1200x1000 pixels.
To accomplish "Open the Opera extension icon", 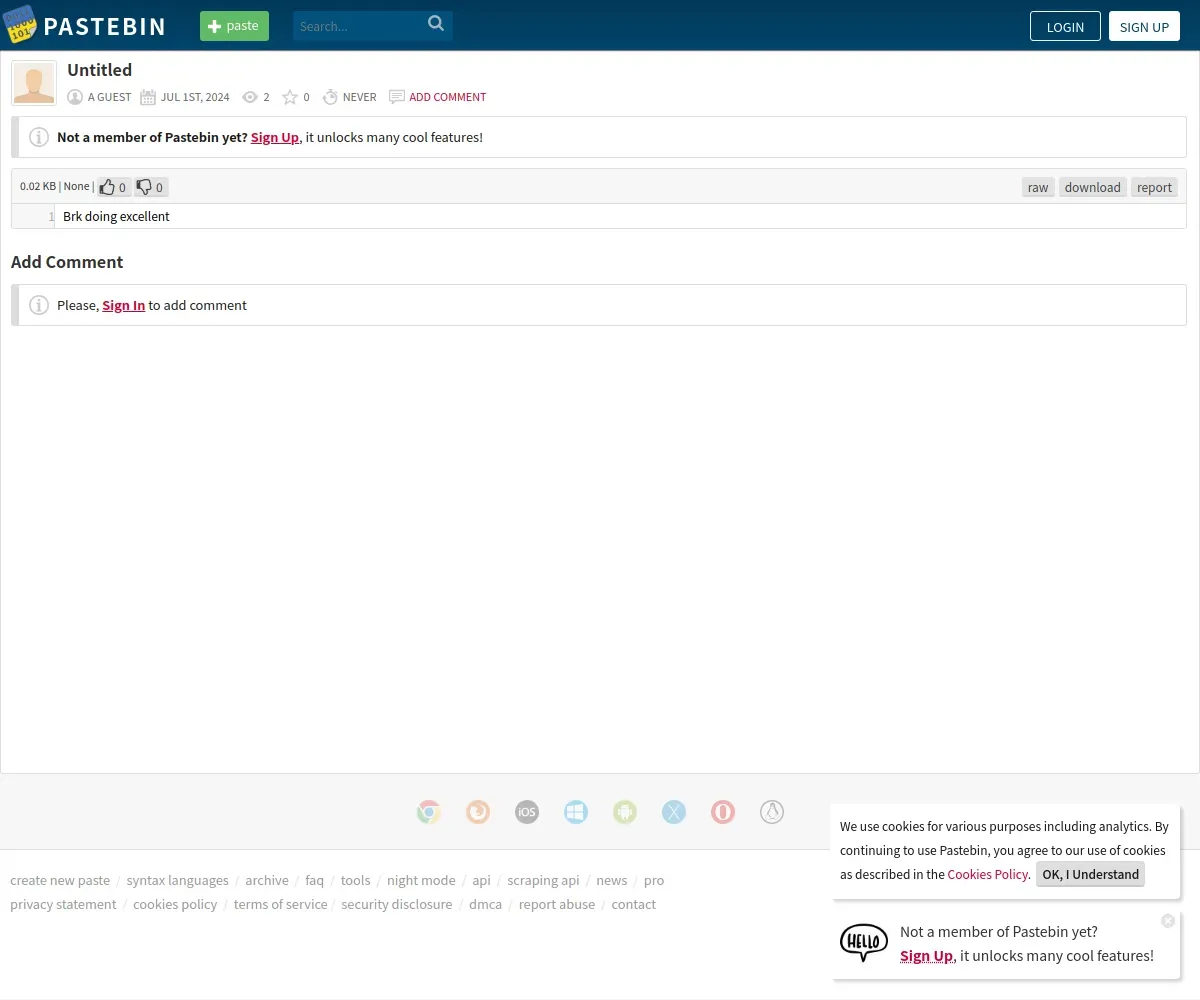I will (723, 812).
